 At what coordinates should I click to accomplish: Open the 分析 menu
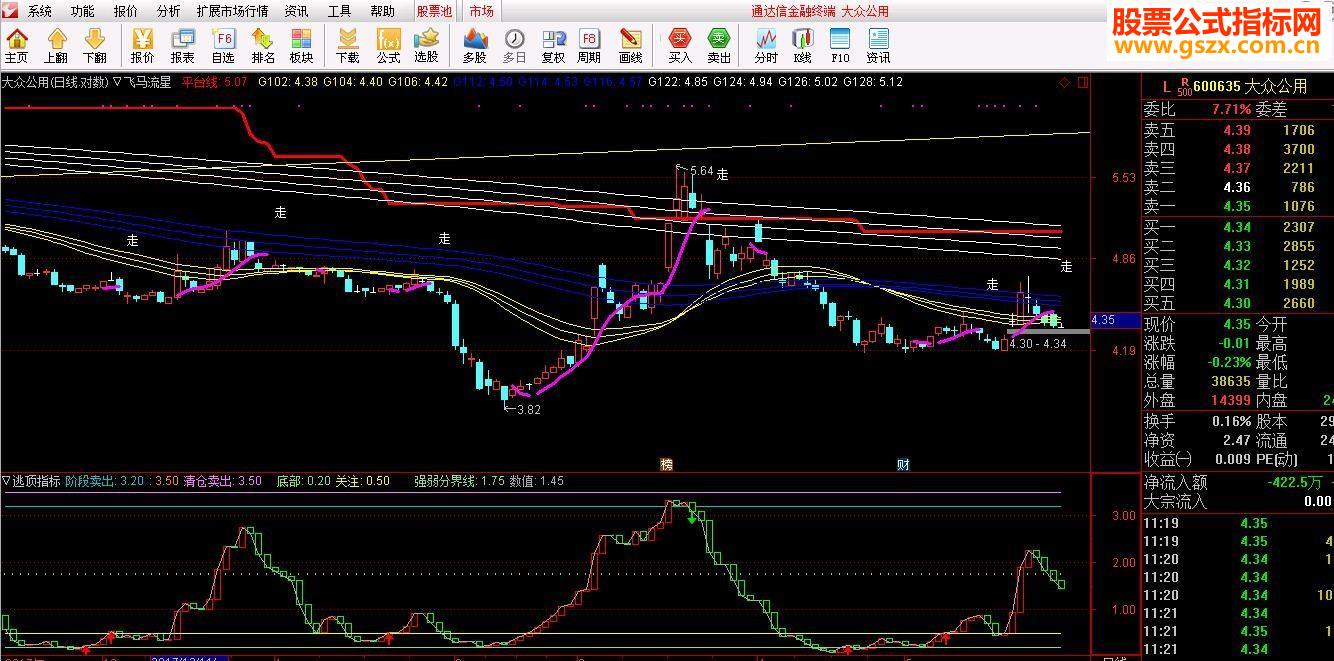coord(169,11)
